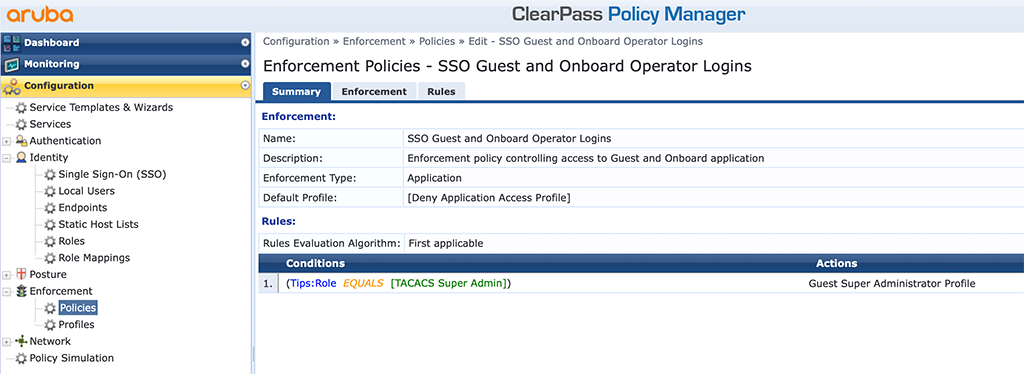Click gear icon beside Policy Simulation
The image size is (1024, 374).
tap(22, 358)
